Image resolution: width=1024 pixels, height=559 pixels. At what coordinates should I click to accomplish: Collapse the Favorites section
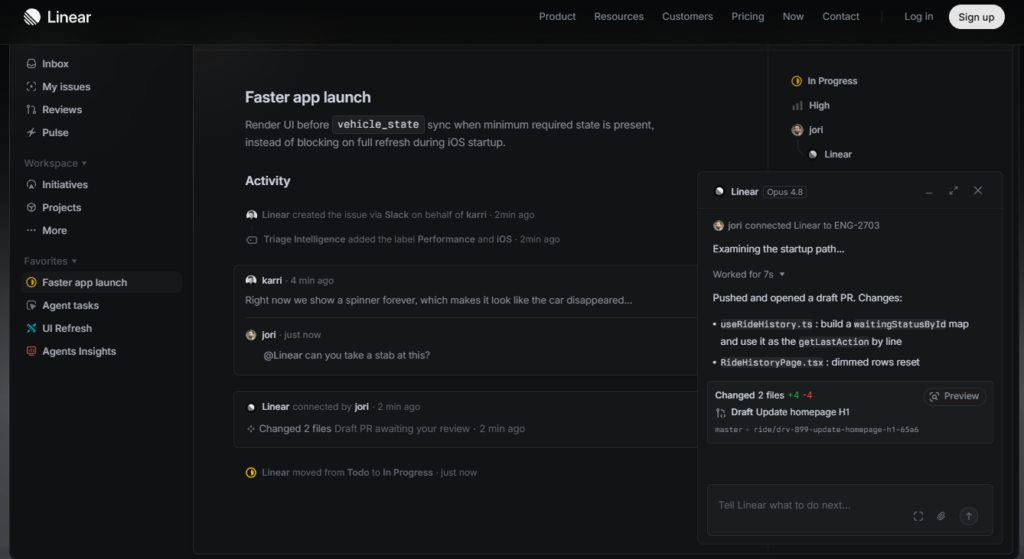[50, 261]
